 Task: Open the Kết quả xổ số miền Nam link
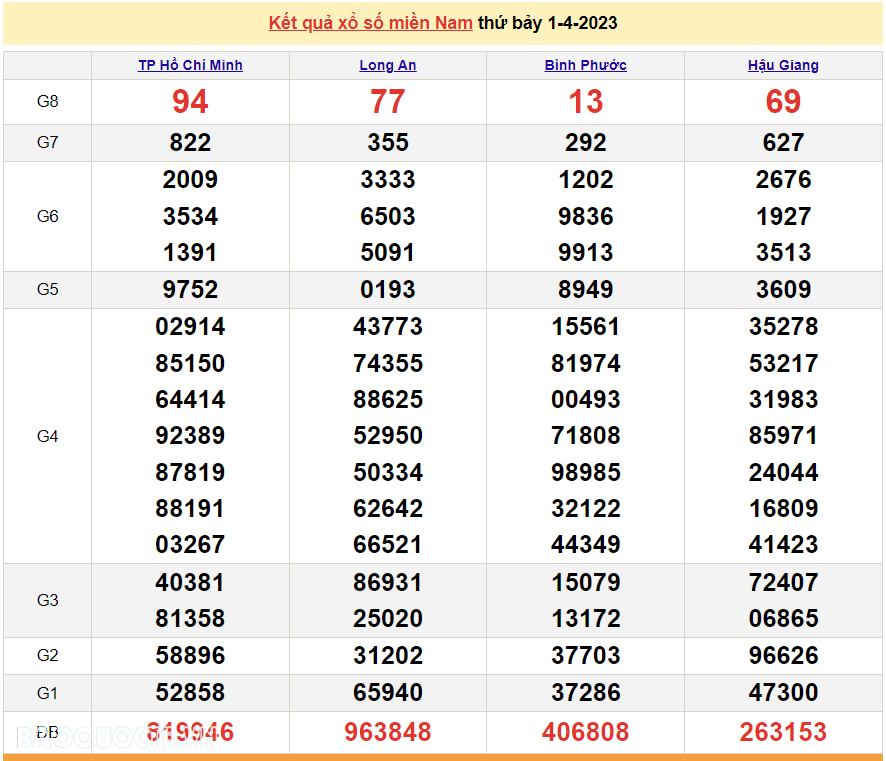370,23
